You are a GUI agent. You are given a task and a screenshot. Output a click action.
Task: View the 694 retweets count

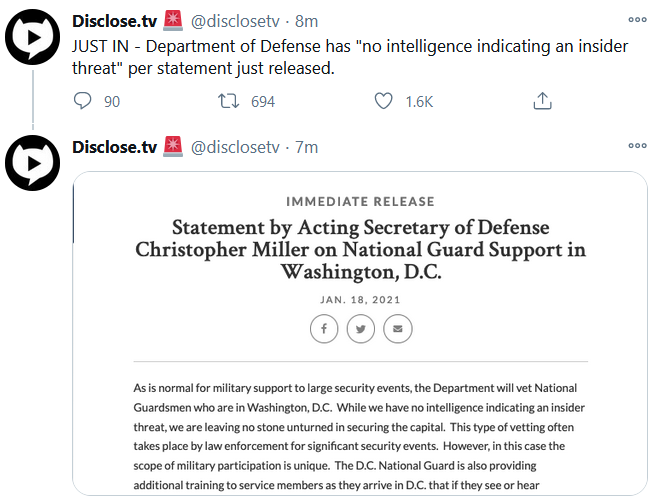coord(263,101)
